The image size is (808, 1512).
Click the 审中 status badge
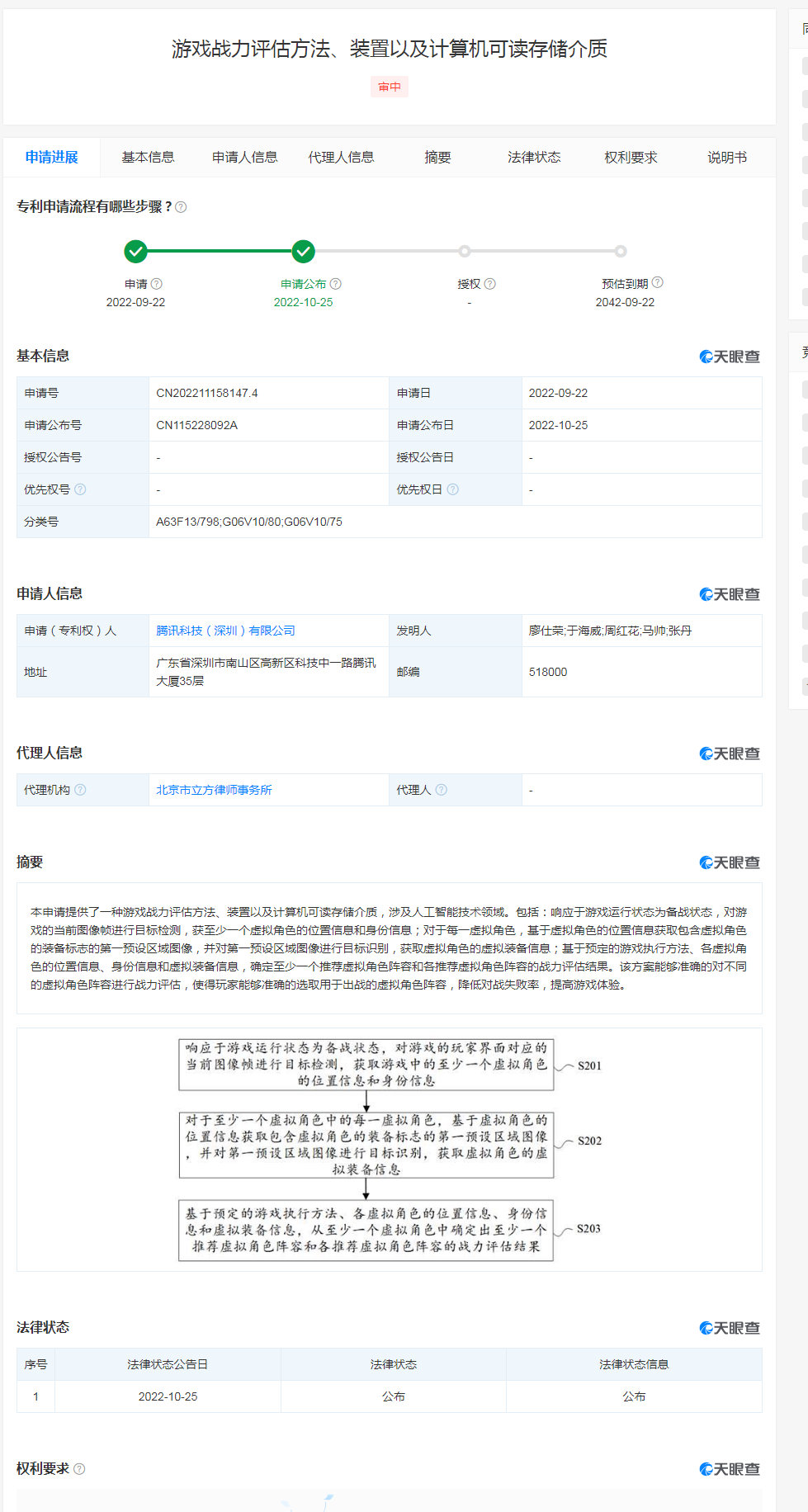click(x=390, y=87)
